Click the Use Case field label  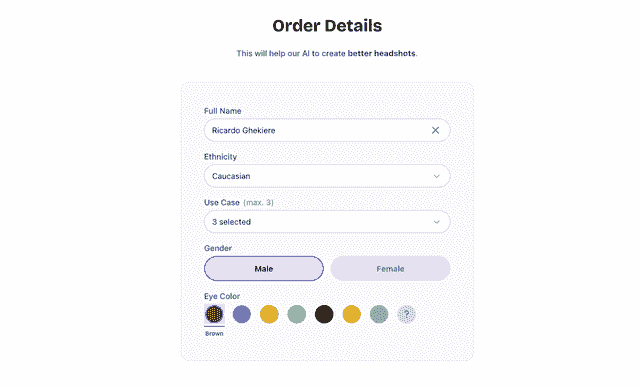click(222, 202)
